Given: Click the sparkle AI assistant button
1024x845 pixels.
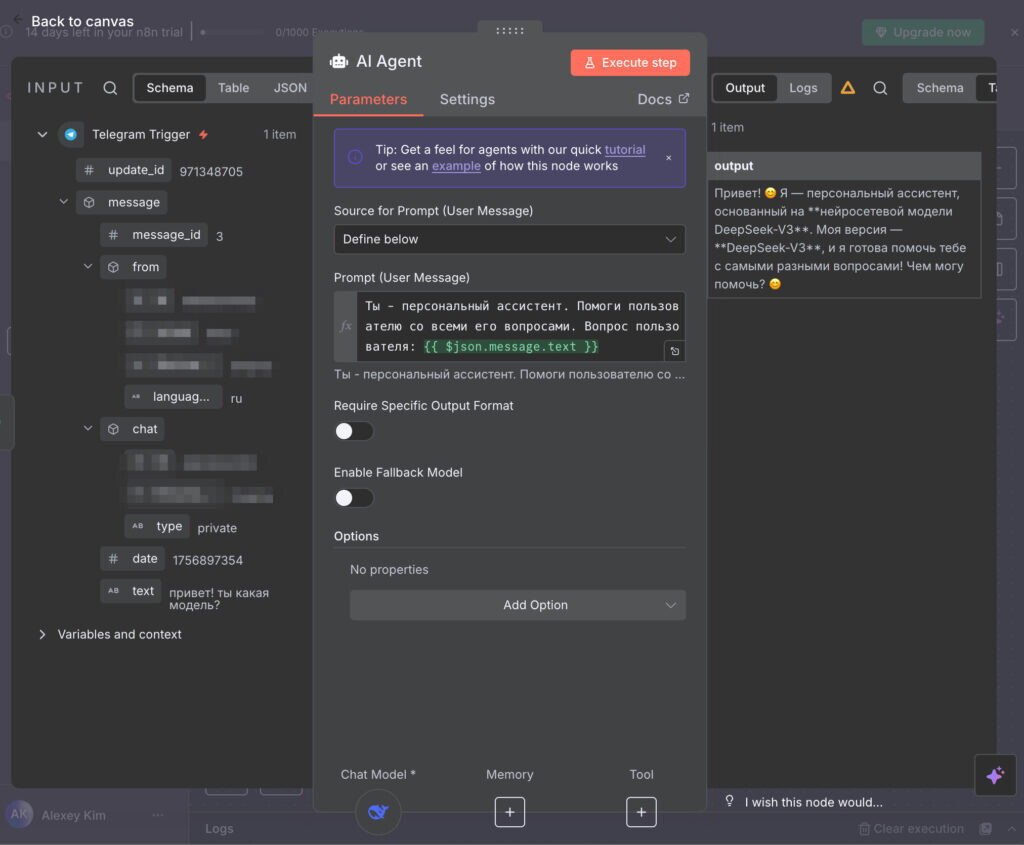Looking at the screenshot, I should tap(994, 775).
